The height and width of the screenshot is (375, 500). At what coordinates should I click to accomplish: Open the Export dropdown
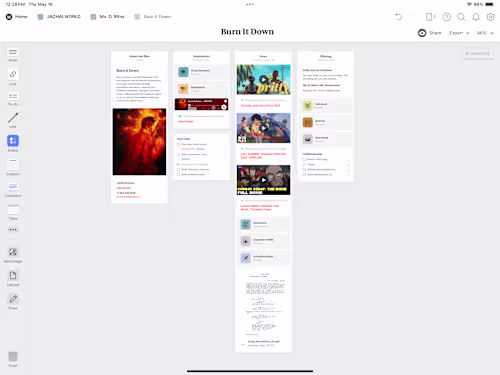click(459, 33)
